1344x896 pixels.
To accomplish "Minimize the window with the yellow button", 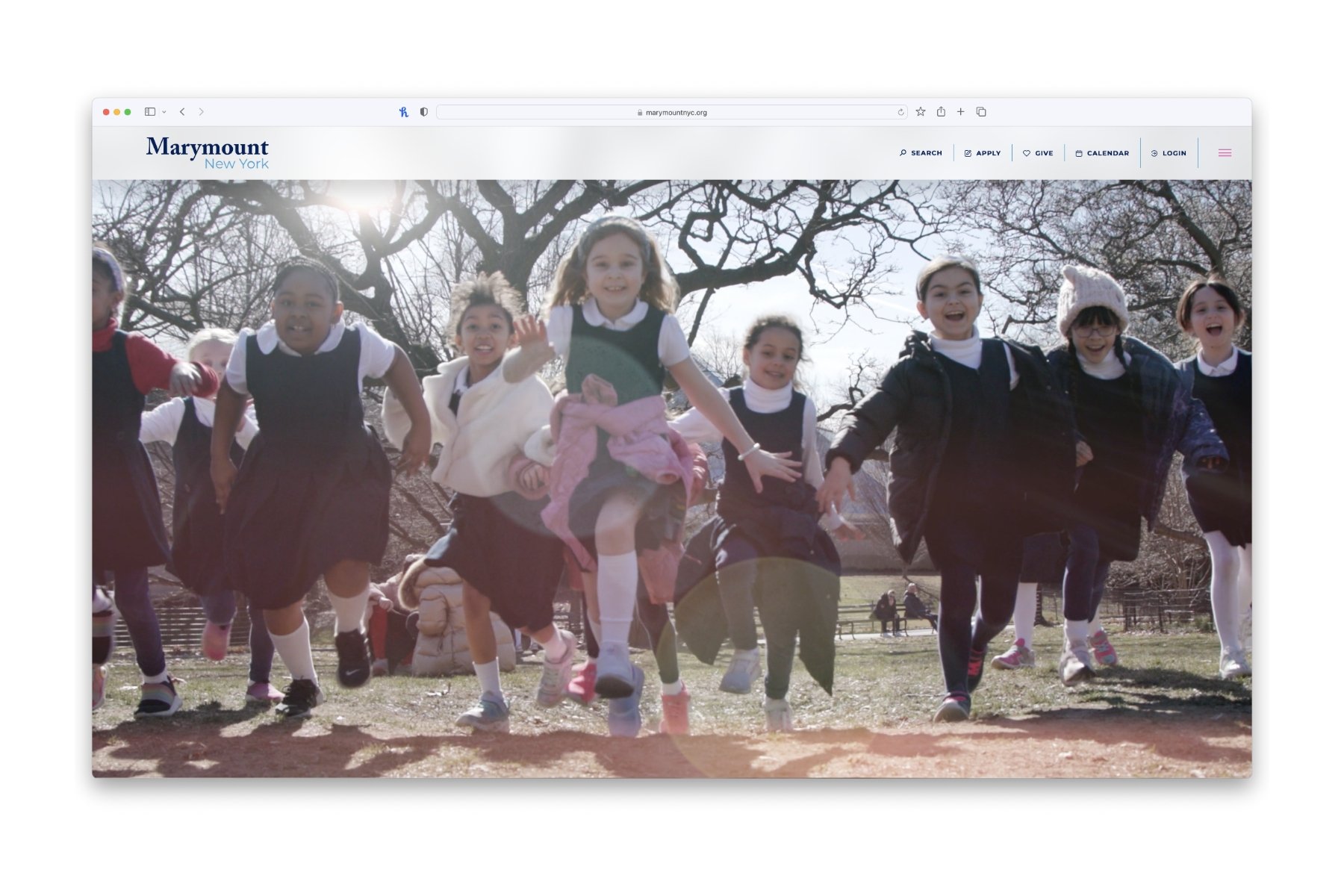I will pyautogui.click(x=117, y=112).
